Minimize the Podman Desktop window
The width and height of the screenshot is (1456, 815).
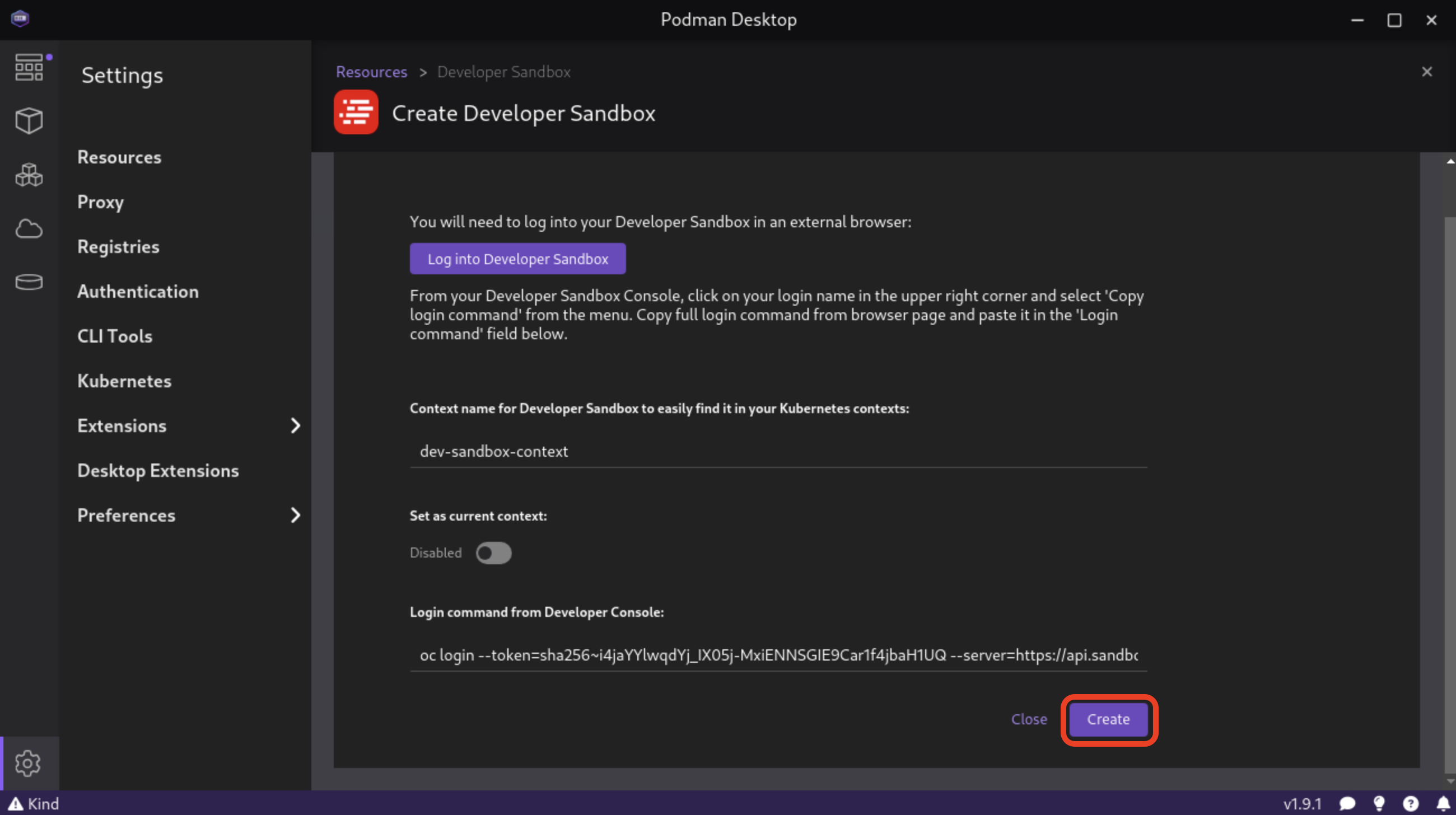click(1357, 20)
